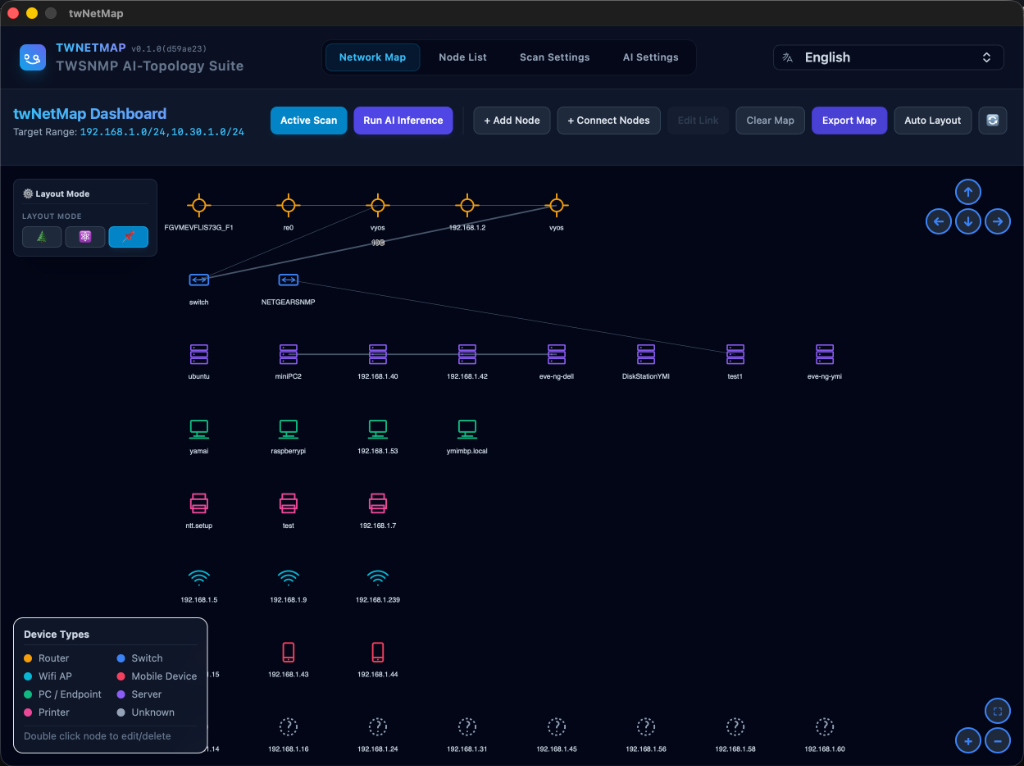1024x766 pixels.
Task: Select the ntt.setup printer node
Action: 199,503
